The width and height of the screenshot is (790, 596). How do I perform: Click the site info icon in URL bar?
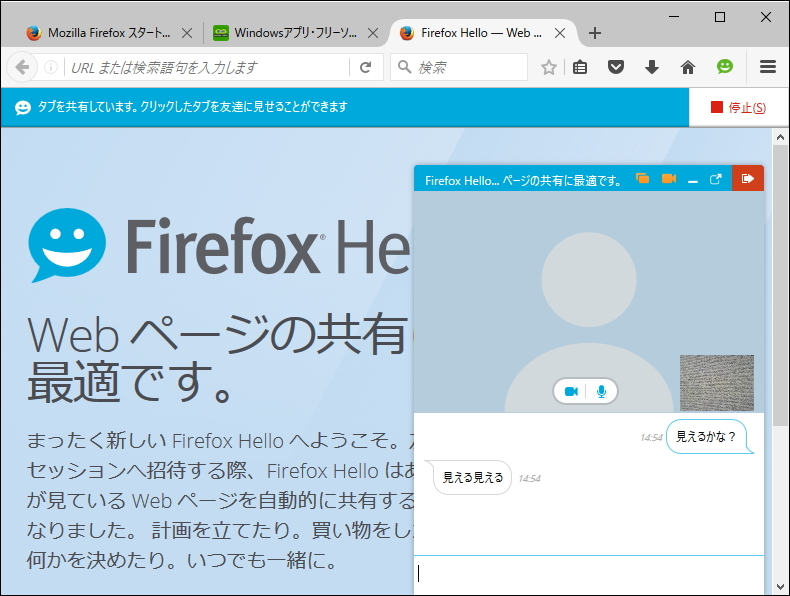coord(51,67)
